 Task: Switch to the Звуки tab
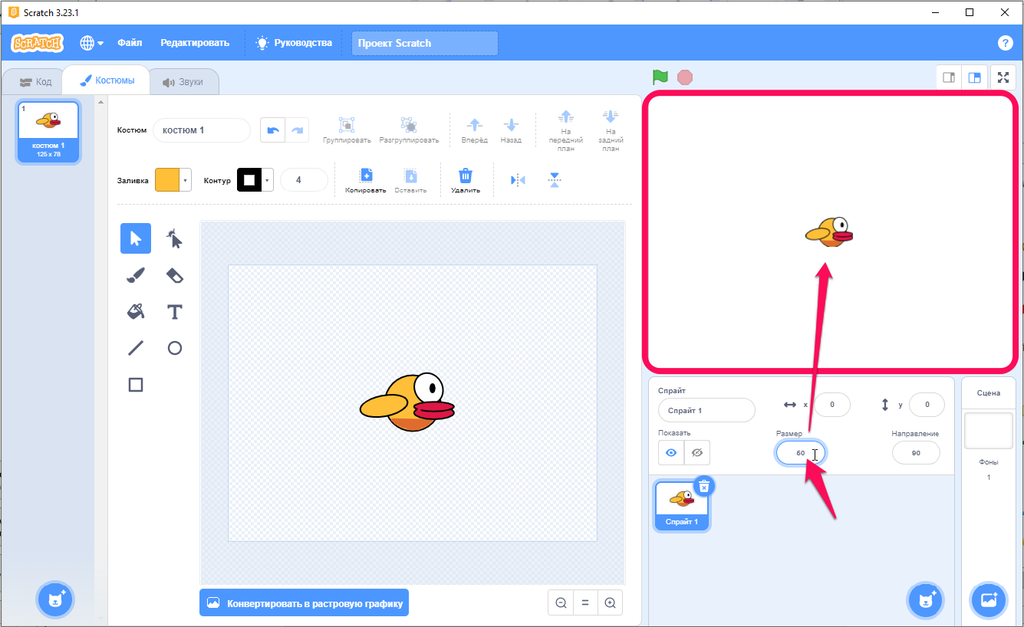click(183, 82)
